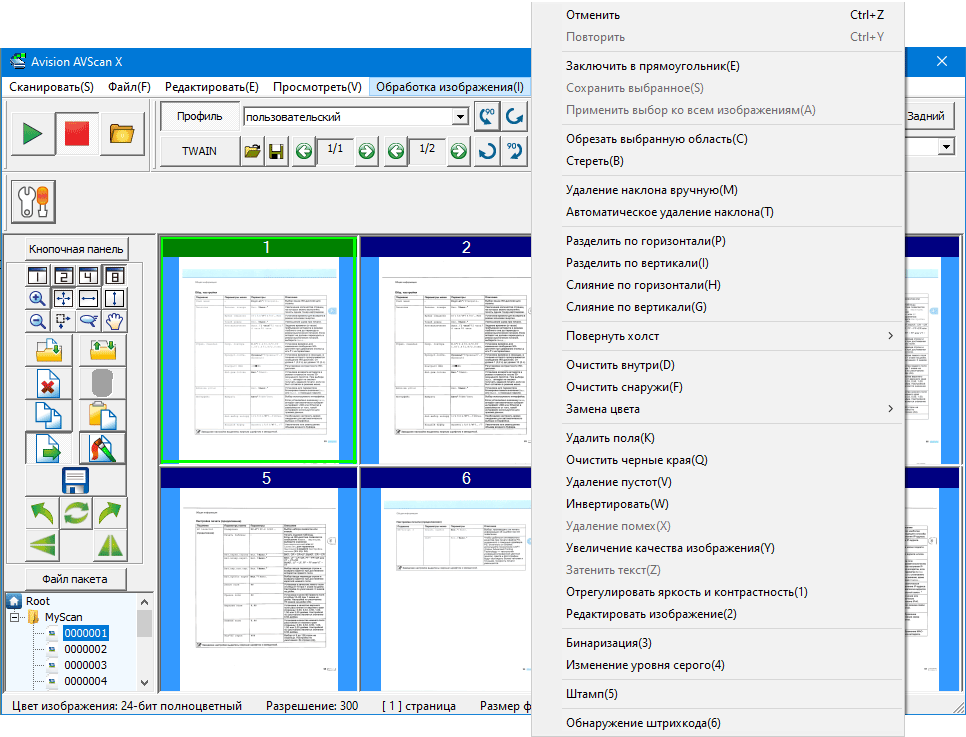This screenshot has width=966, height=737.
Task: Start scanning with the green play icon
Action: point(32,133)
